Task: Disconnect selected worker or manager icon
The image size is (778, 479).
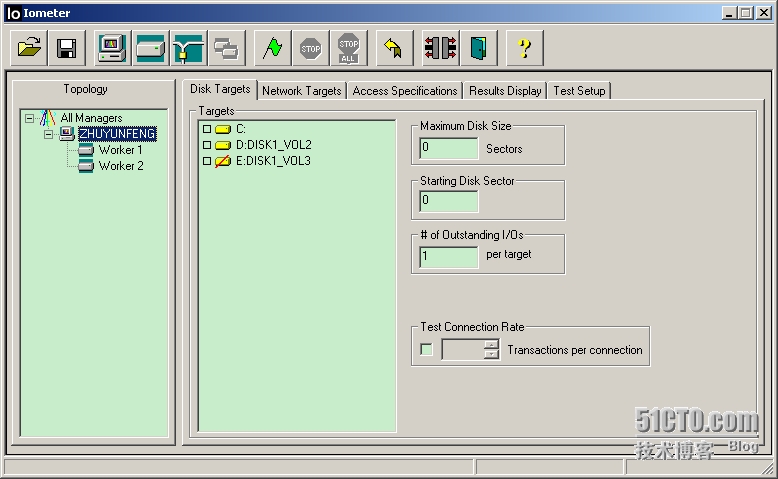Action: coord(441,48)
